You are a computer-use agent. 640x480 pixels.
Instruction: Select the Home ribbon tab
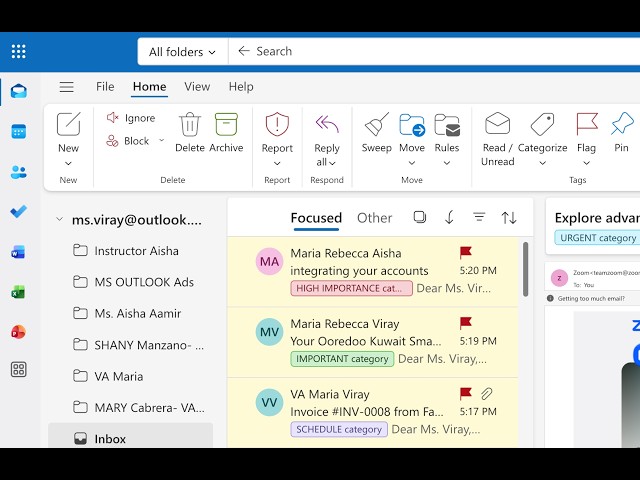pyautogui.click(x=149, y=87)
